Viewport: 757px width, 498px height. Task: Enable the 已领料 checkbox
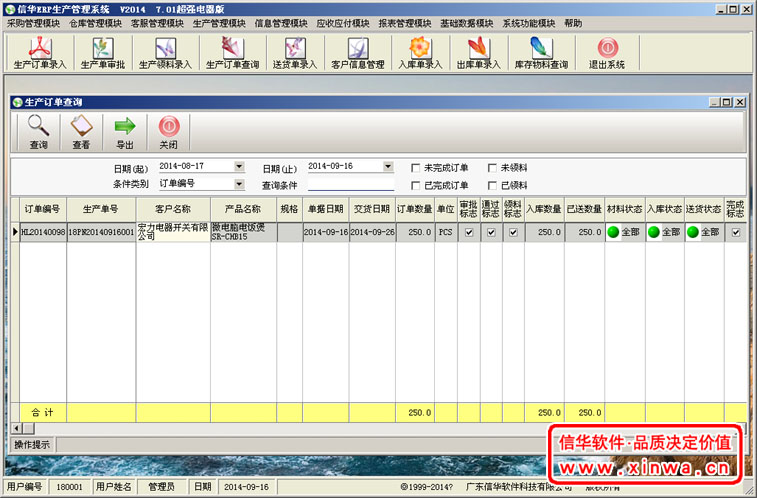pos(492,185)
